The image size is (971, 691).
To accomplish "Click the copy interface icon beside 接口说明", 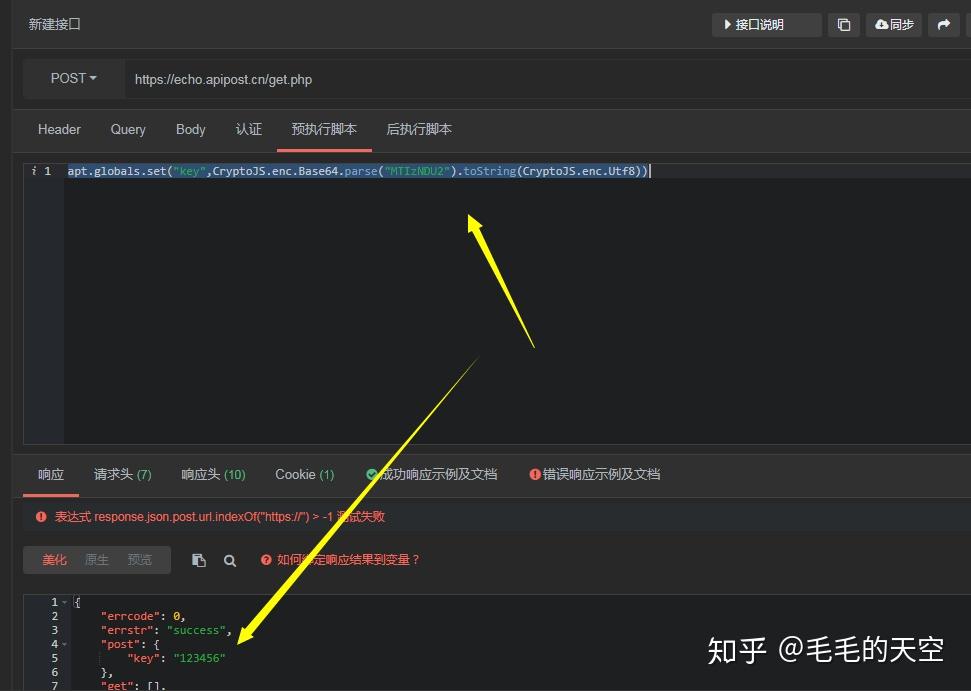I will click(x=843, y=25).
